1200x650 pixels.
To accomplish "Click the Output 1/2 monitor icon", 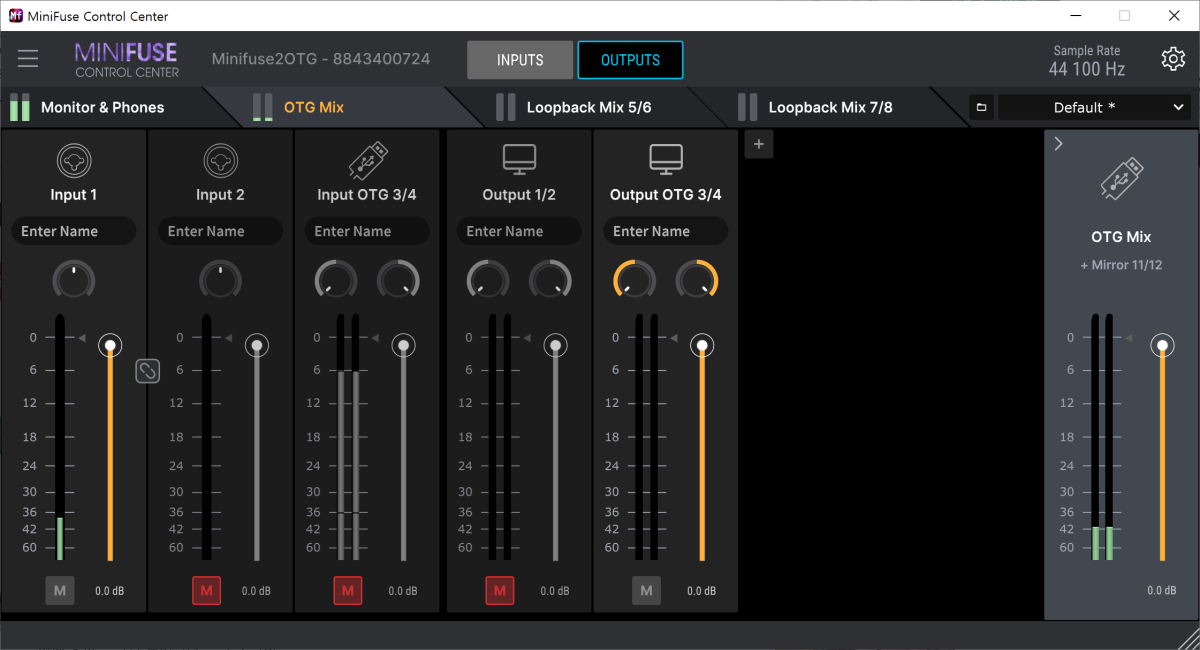I will click(519, 159).
